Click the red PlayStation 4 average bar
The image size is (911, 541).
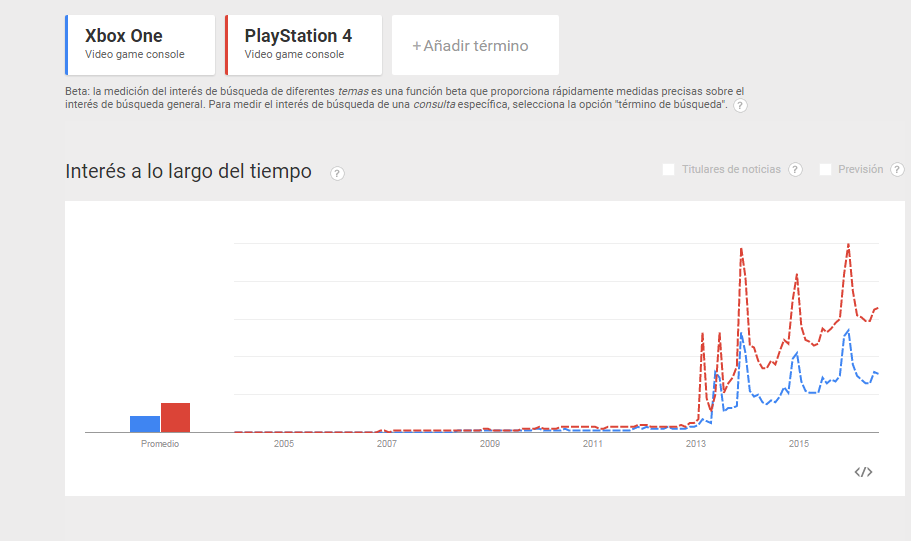click(x=175, y=417)
